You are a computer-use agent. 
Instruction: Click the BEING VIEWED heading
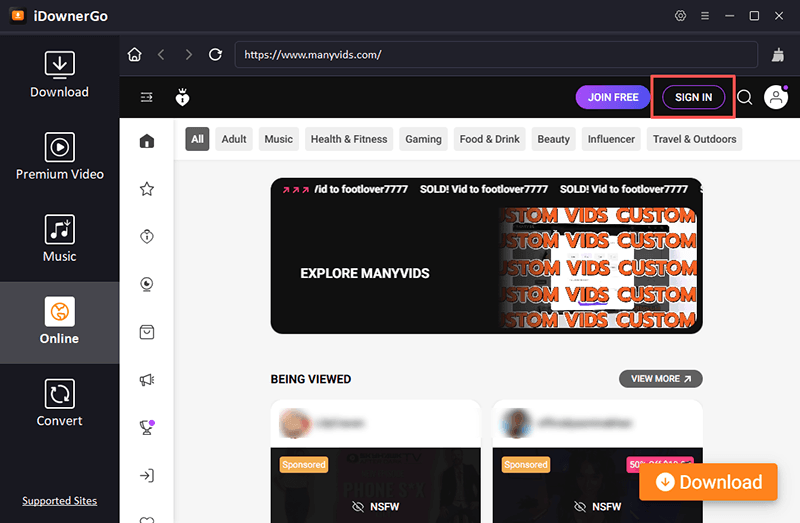[311, 379]
